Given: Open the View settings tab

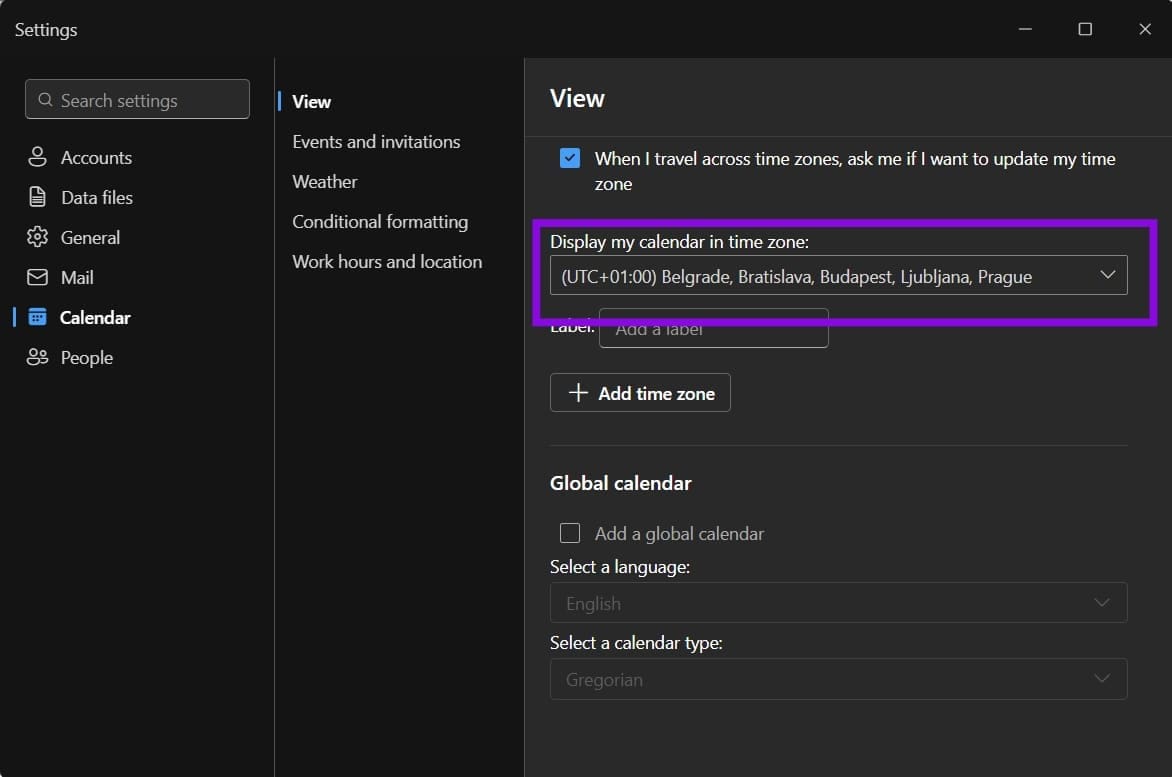Looking at the screenshot, I should point(311,102).
